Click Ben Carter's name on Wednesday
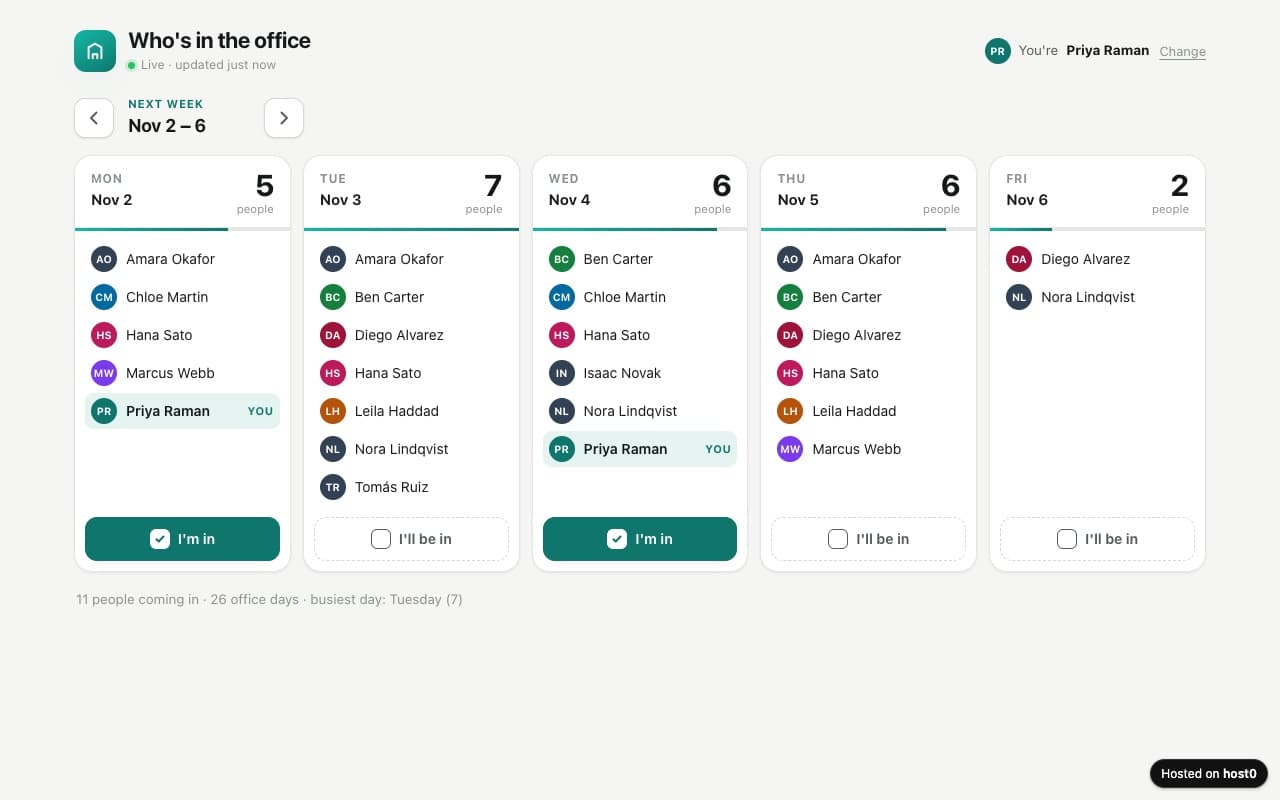 [618, 259]
